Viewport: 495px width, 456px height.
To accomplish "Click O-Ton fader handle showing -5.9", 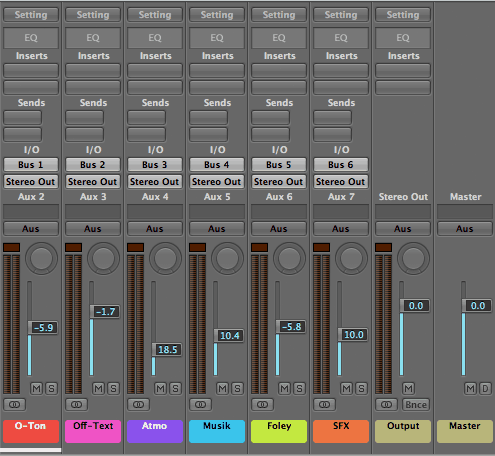I will [43, 328].
